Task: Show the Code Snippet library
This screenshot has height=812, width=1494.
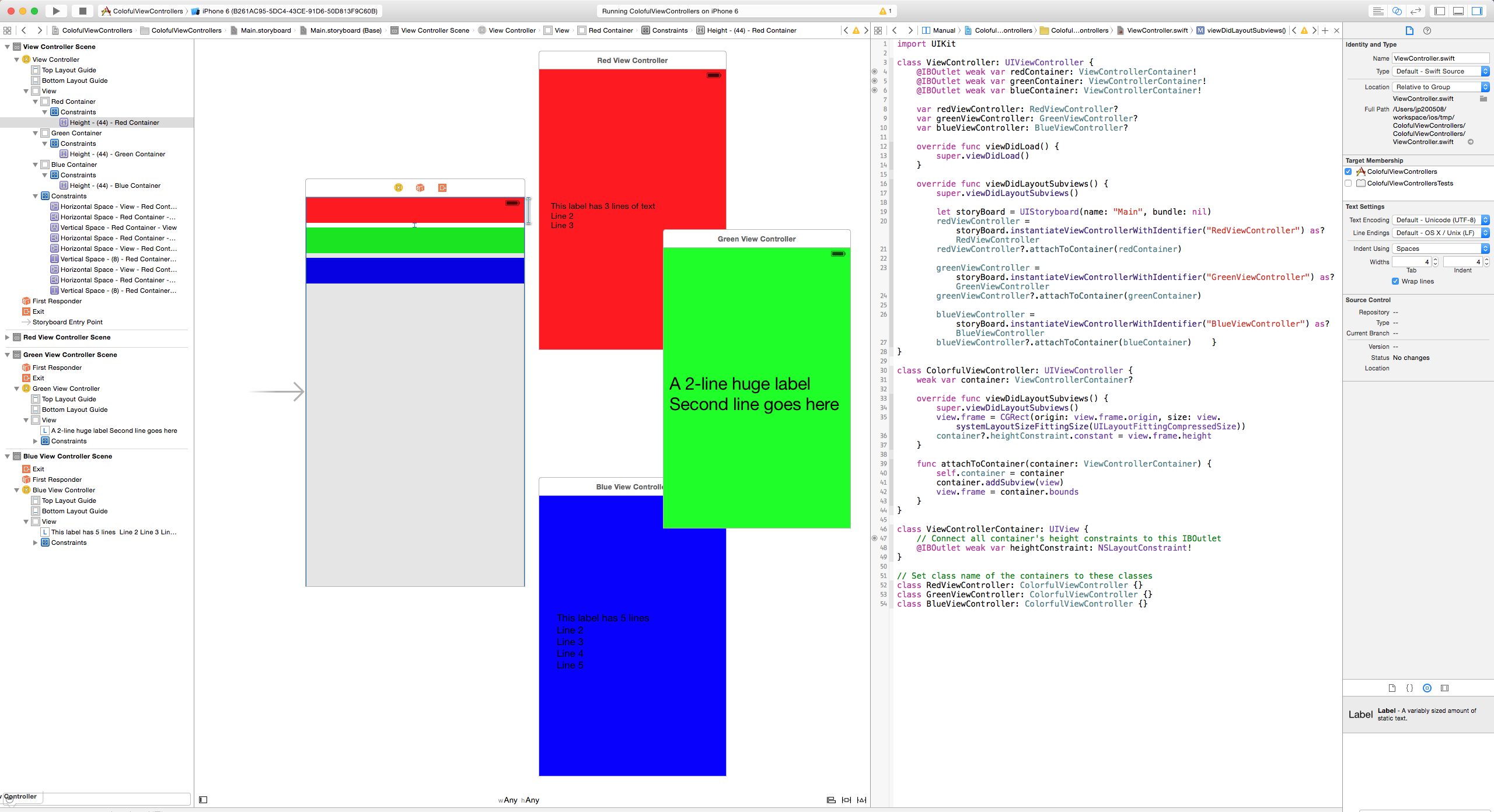Action: (1409, 688)
